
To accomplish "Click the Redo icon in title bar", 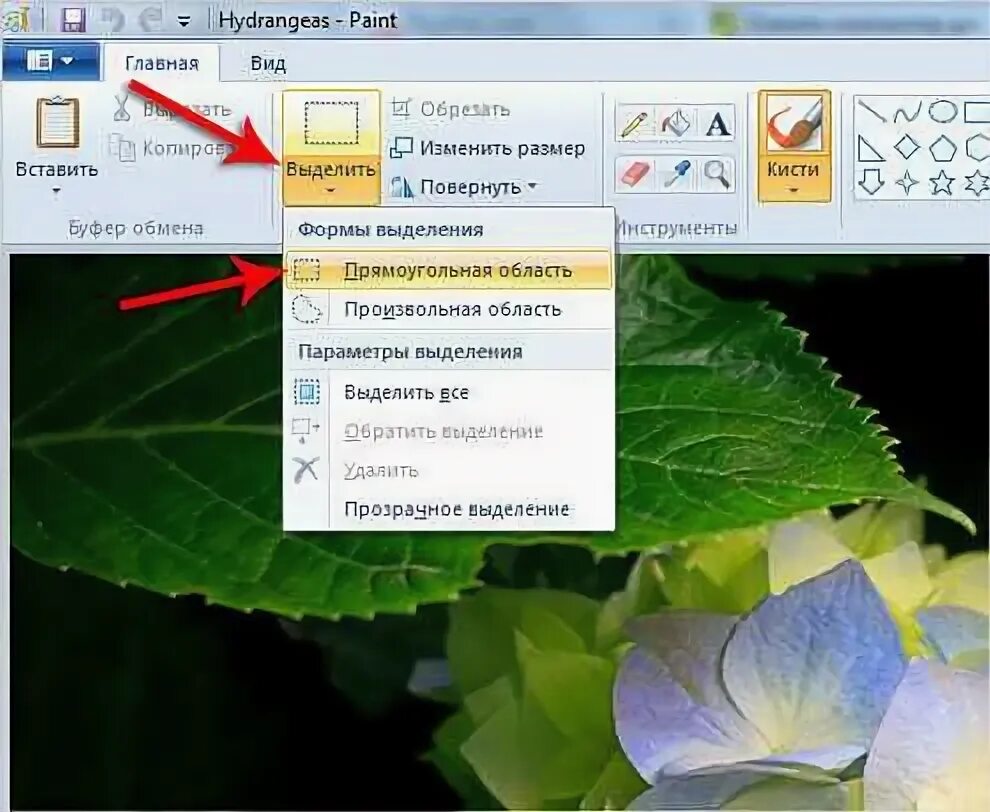I will pos(150,20).
